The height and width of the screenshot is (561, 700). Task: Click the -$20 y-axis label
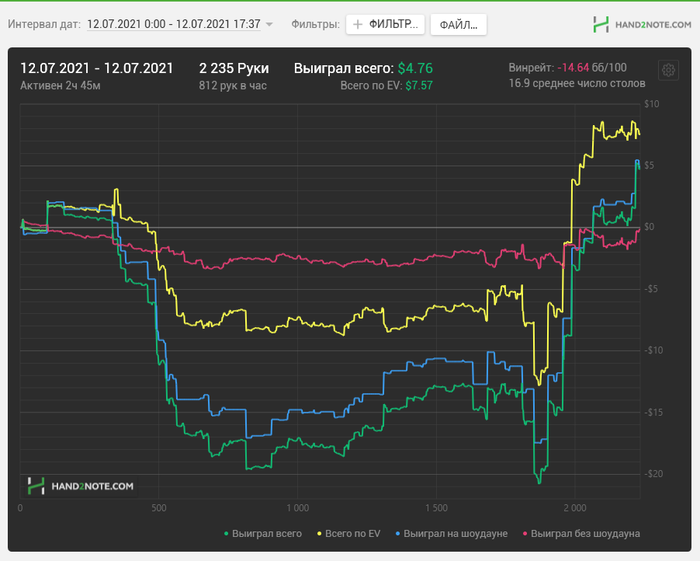653,474
